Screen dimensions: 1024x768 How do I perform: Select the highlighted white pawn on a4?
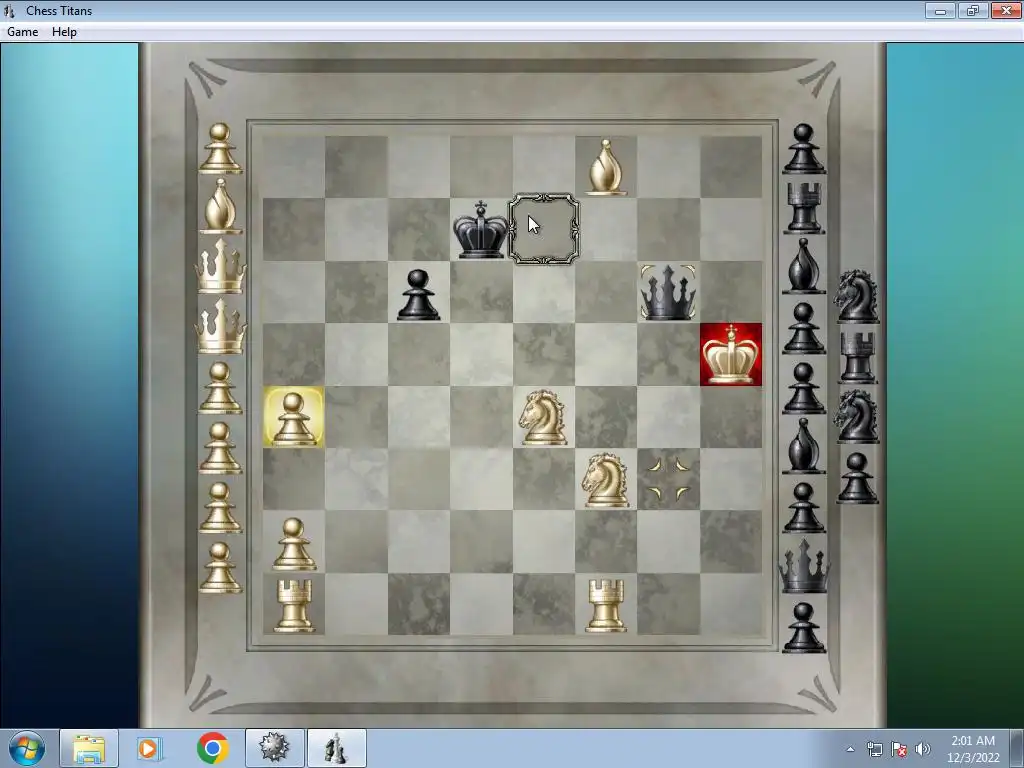(x=293, y=417)
